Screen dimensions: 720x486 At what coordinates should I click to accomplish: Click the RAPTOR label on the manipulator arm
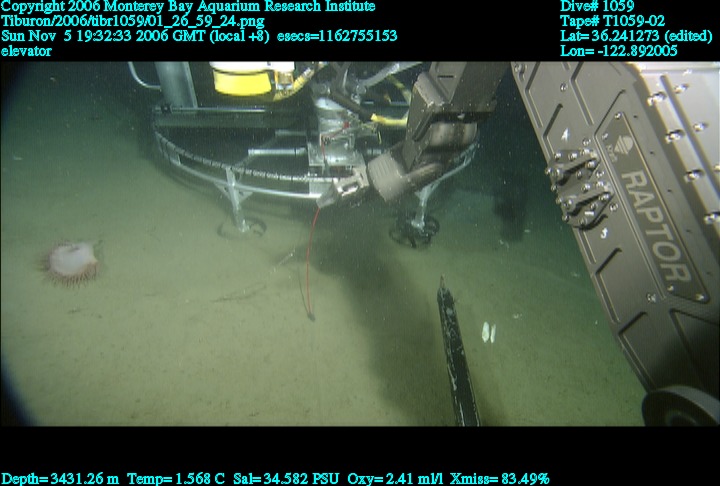click(x=658, y=225)
